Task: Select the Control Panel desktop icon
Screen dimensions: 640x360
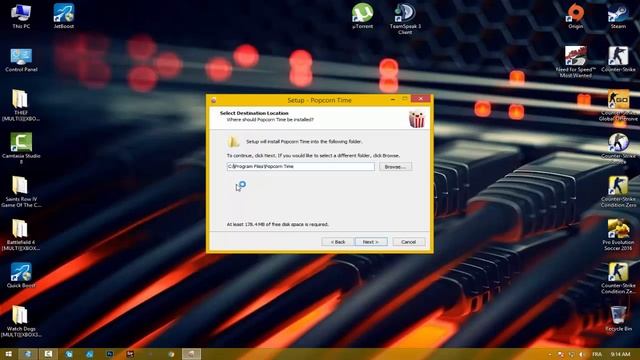Action: point(21,60)
